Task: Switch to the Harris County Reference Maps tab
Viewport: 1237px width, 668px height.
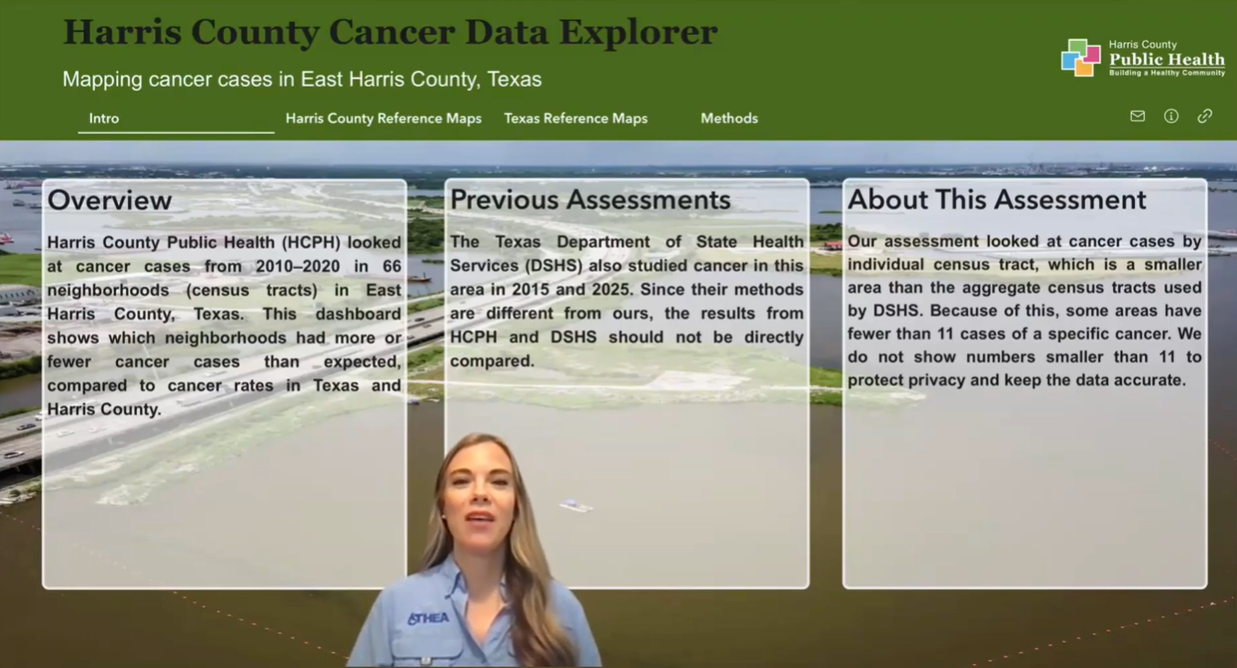Action: point(383,118)
